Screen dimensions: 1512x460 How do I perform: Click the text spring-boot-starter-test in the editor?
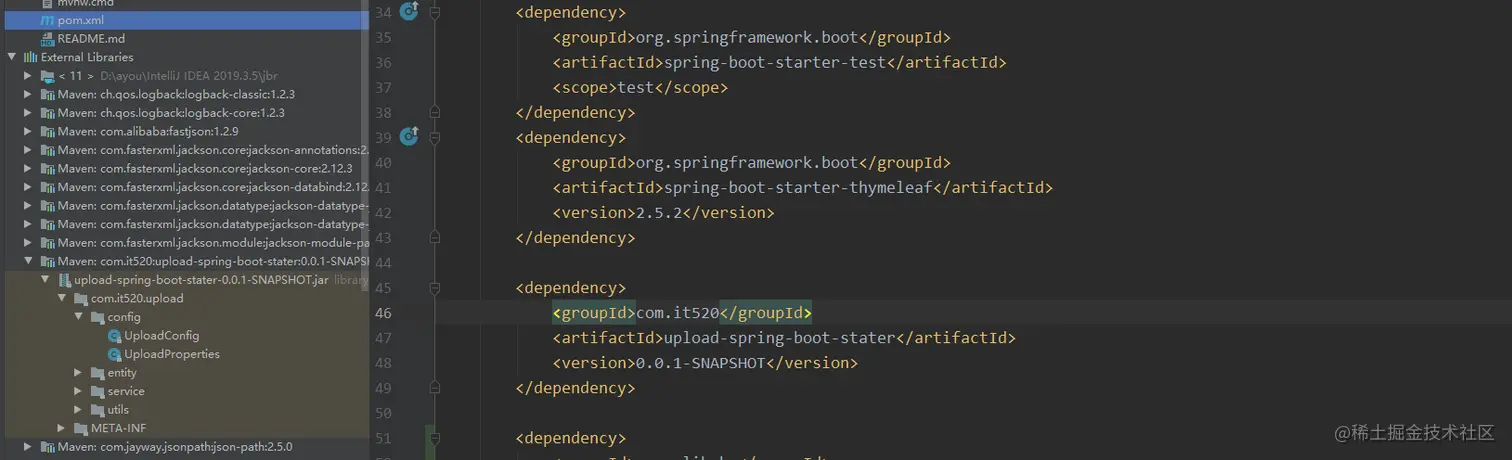[775, 63]
